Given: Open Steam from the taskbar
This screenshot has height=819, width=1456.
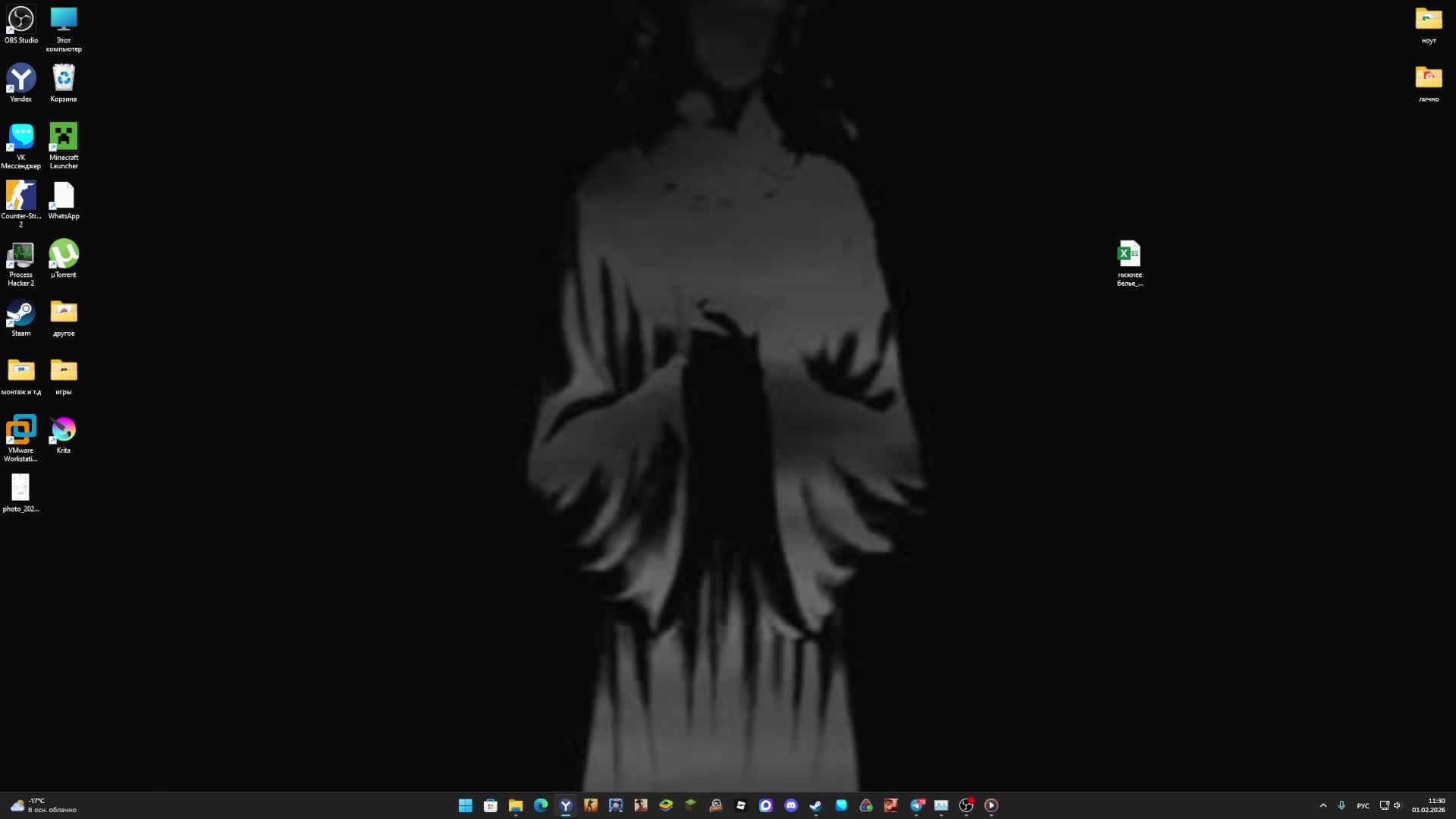Looking at the screenshot, I should click(x=816, y=805).
